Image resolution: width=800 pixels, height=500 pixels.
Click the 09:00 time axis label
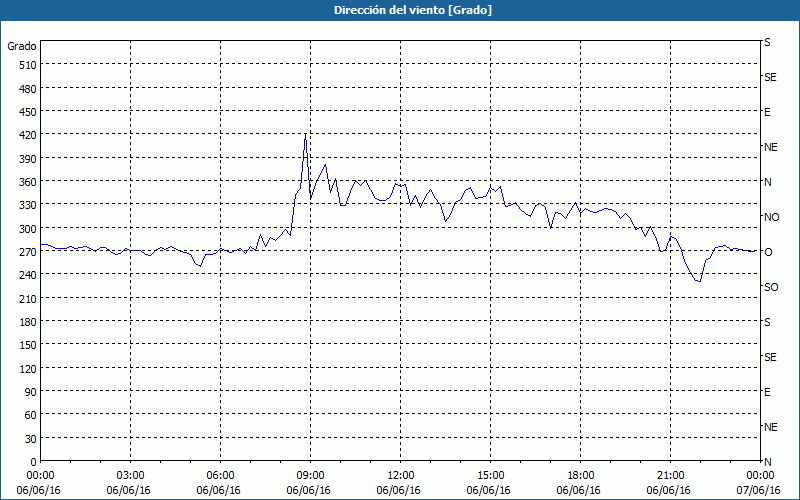311,476
